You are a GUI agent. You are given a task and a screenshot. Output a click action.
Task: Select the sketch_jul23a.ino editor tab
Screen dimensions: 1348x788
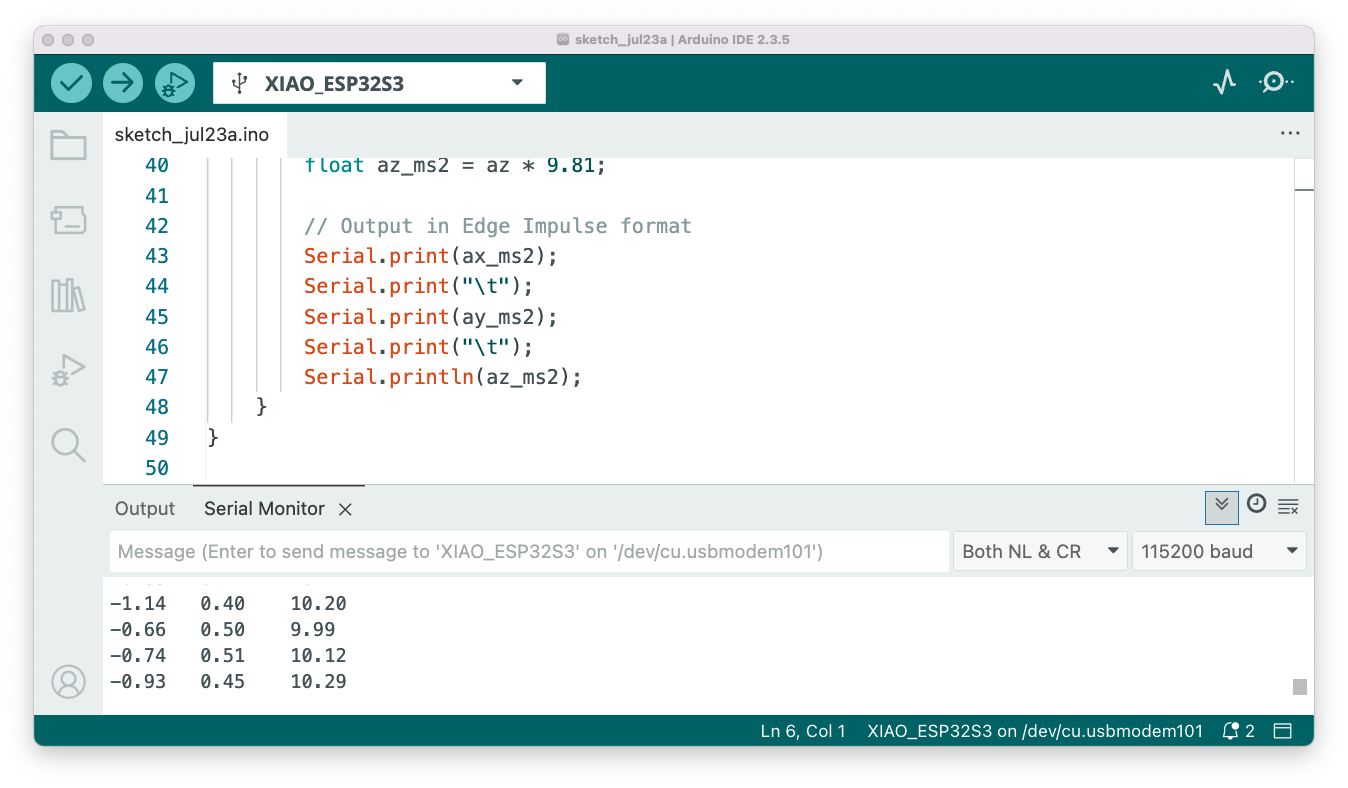pos(192,135)
